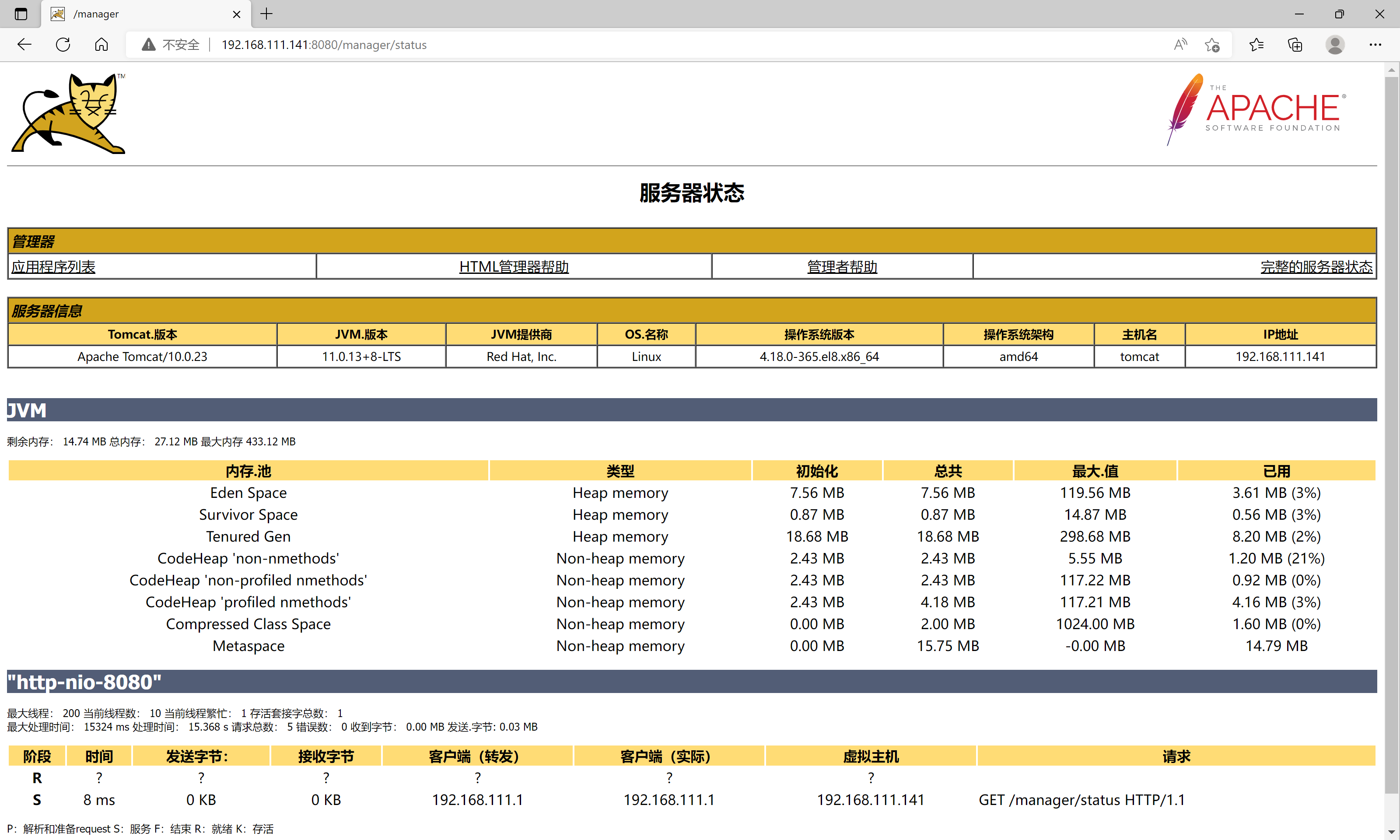Click the '1.20 MB (21%)' used value
The image size is (1400, 840).
pos(1277,559)
